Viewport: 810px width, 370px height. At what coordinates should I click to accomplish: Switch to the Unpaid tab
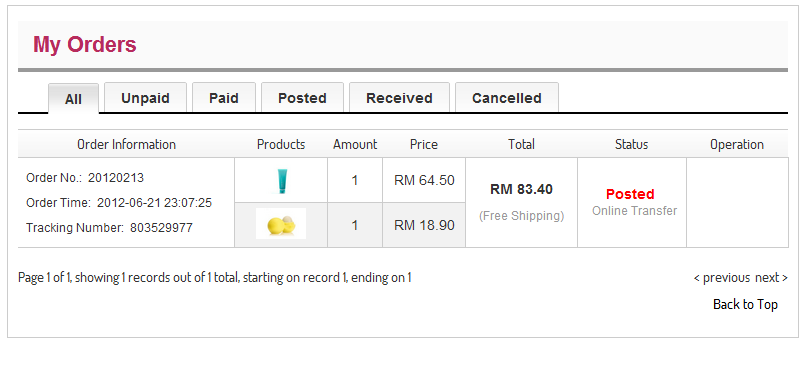(x=145, y=98)
